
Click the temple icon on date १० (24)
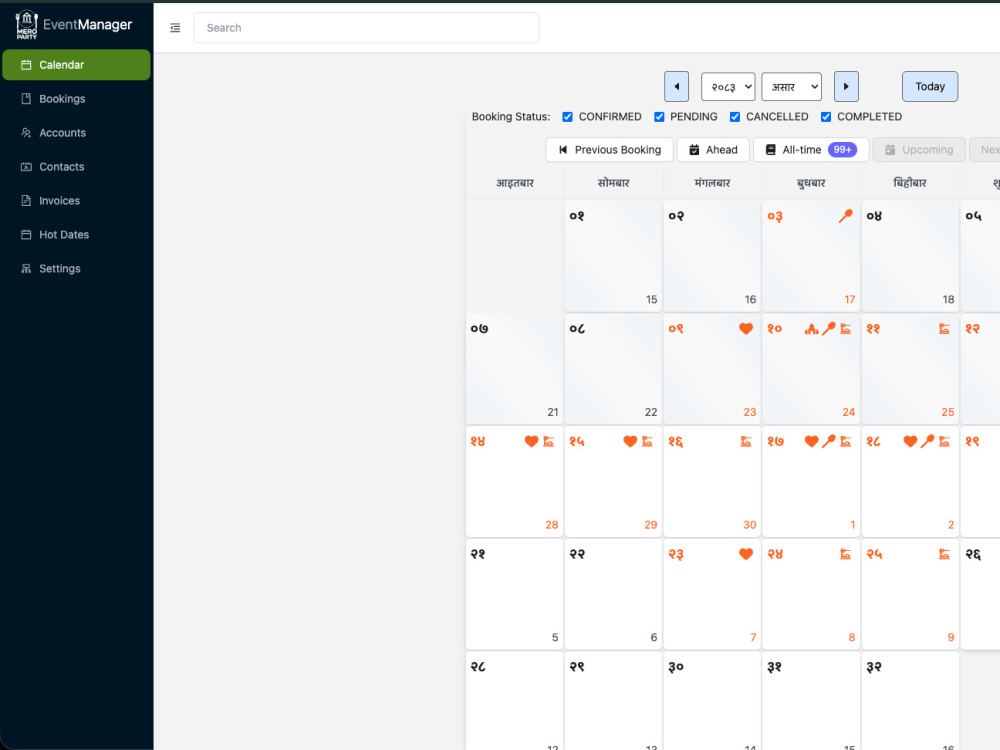pyautogui.click(x=811, y=328)
